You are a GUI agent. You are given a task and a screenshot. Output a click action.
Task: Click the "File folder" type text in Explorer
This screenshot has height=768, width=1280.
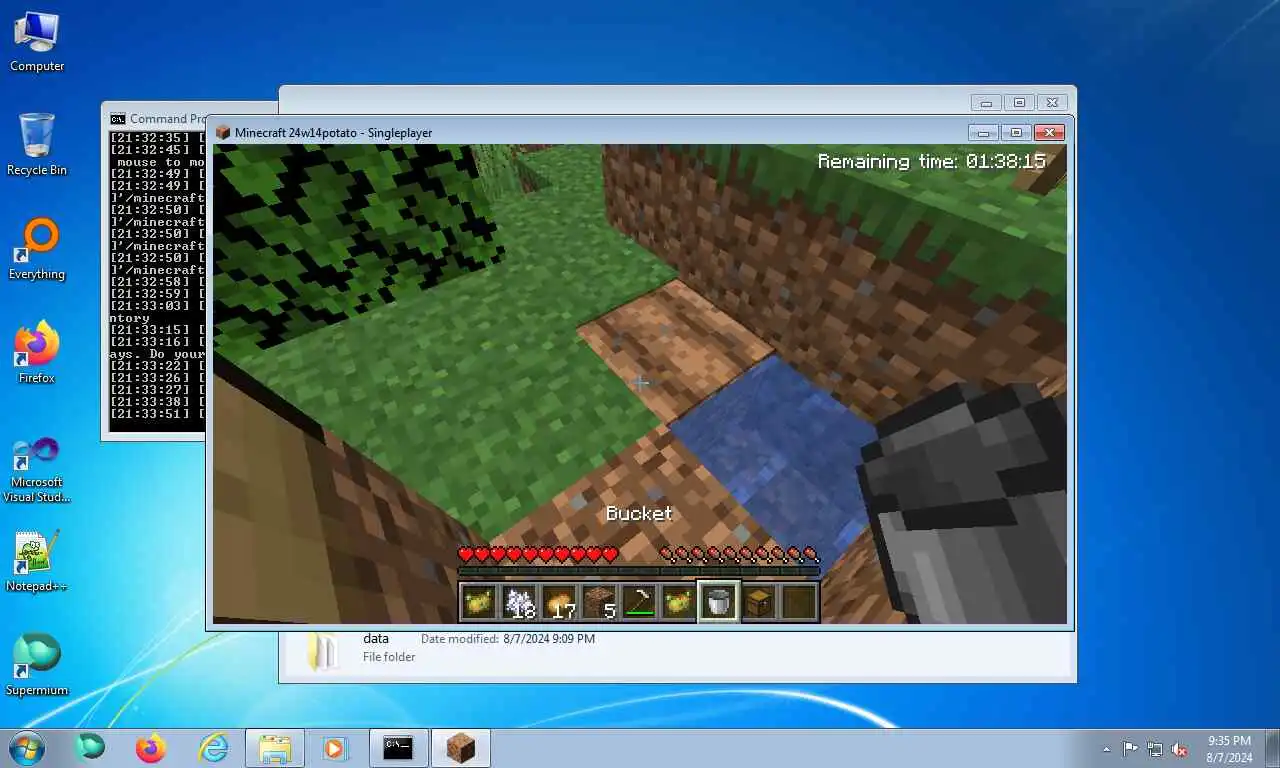(x=389, y=657)
